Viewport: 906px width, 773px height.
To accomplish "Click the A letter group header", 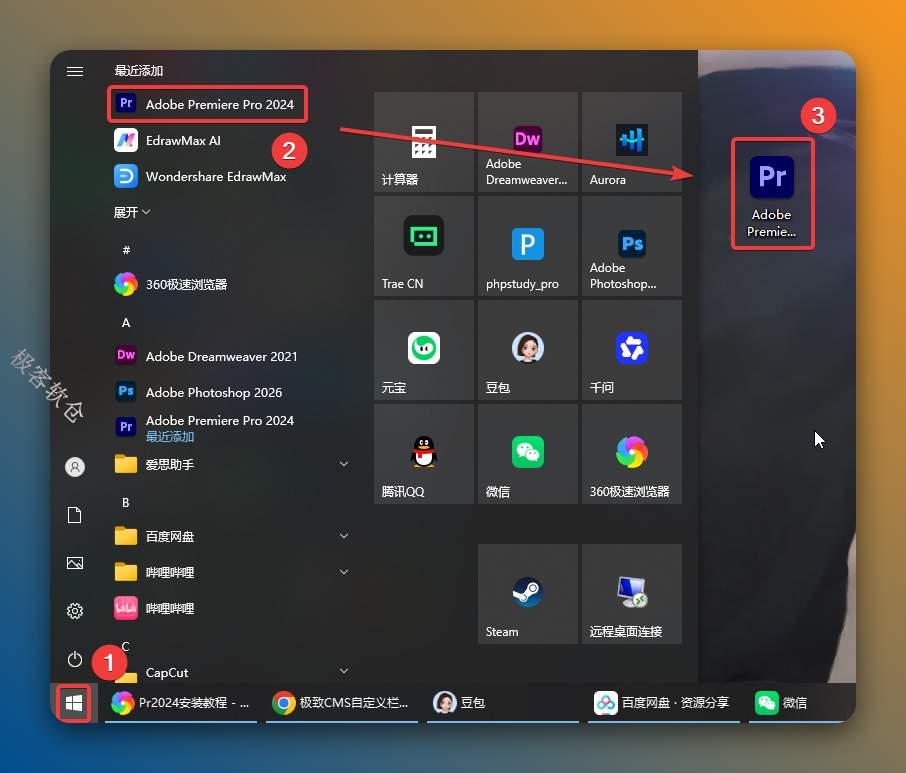I will click(126, 322).
